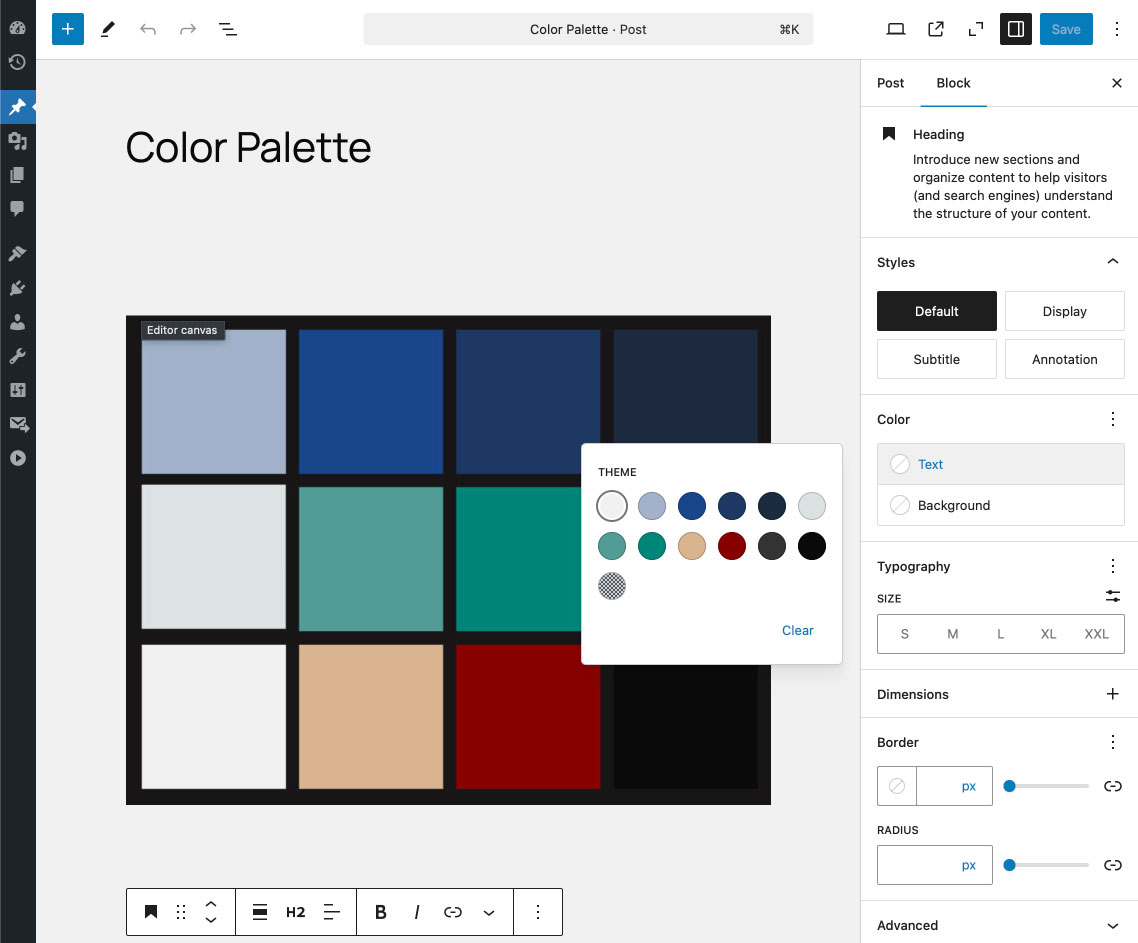Viewport: 1138px width, 943px height.
Task: Click the Clear link in color popup
Action: pyautogui.click(x=798, y=630)
